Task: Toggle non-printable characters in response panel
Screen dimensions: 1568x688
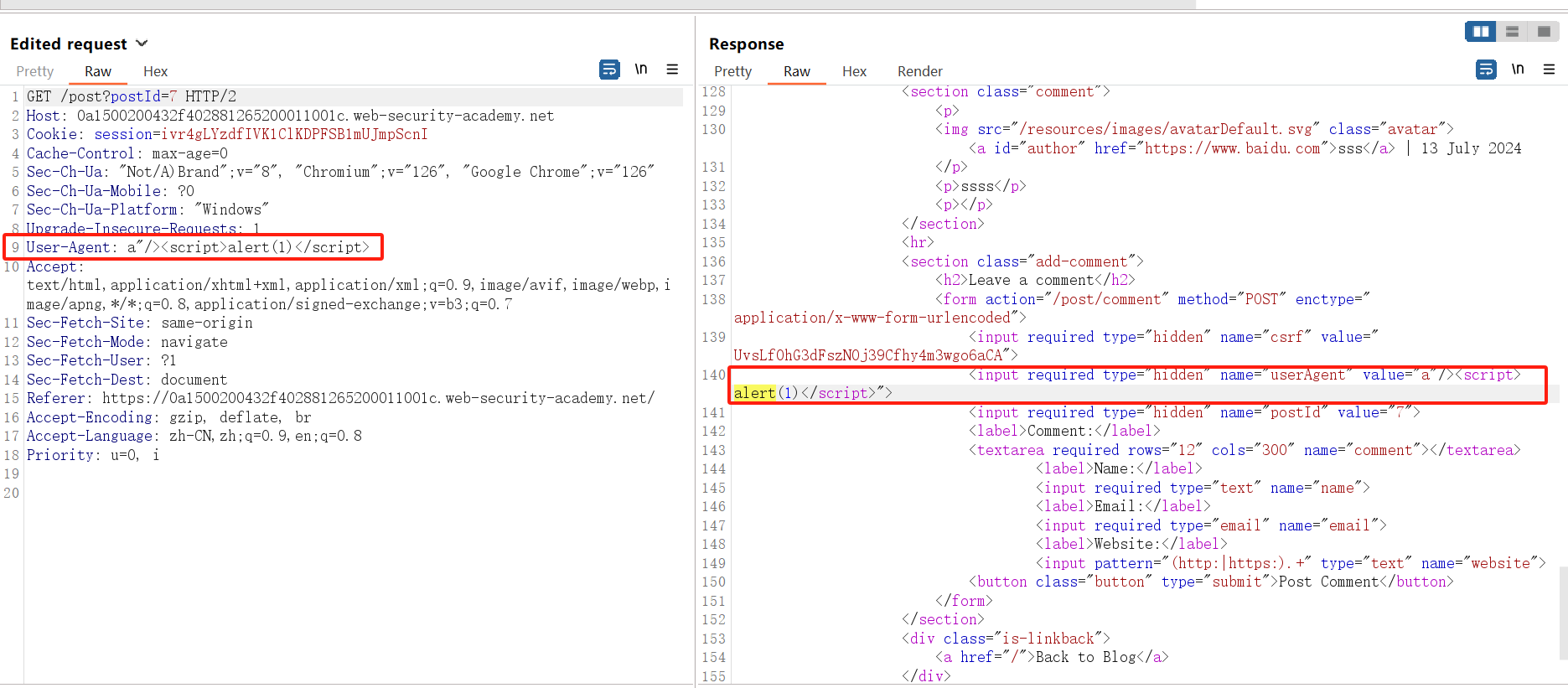Action: (x=1518, y=69)
